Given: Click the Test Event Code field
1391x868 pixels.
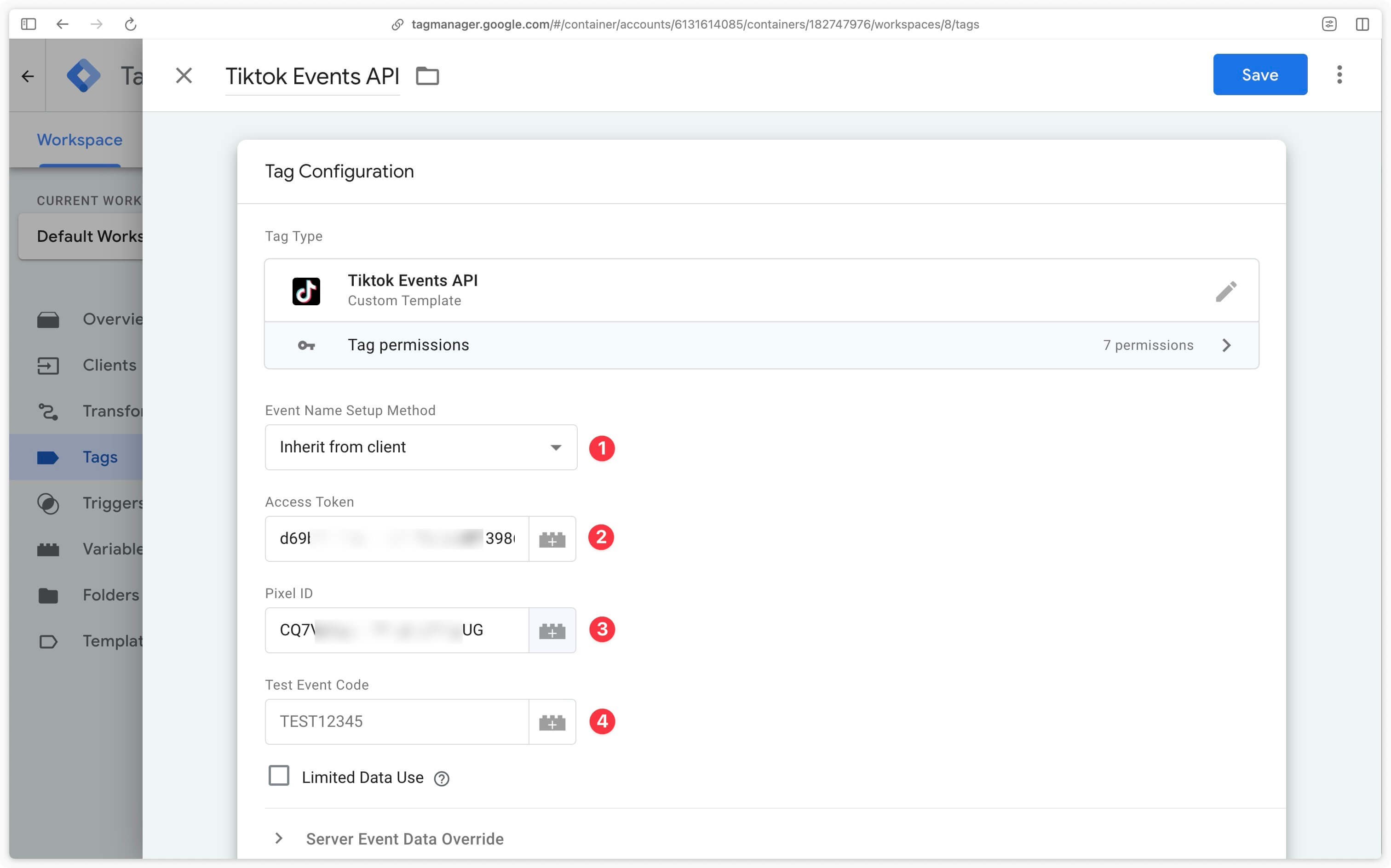Looking at the screenshot, I should [x=397, y=722].
